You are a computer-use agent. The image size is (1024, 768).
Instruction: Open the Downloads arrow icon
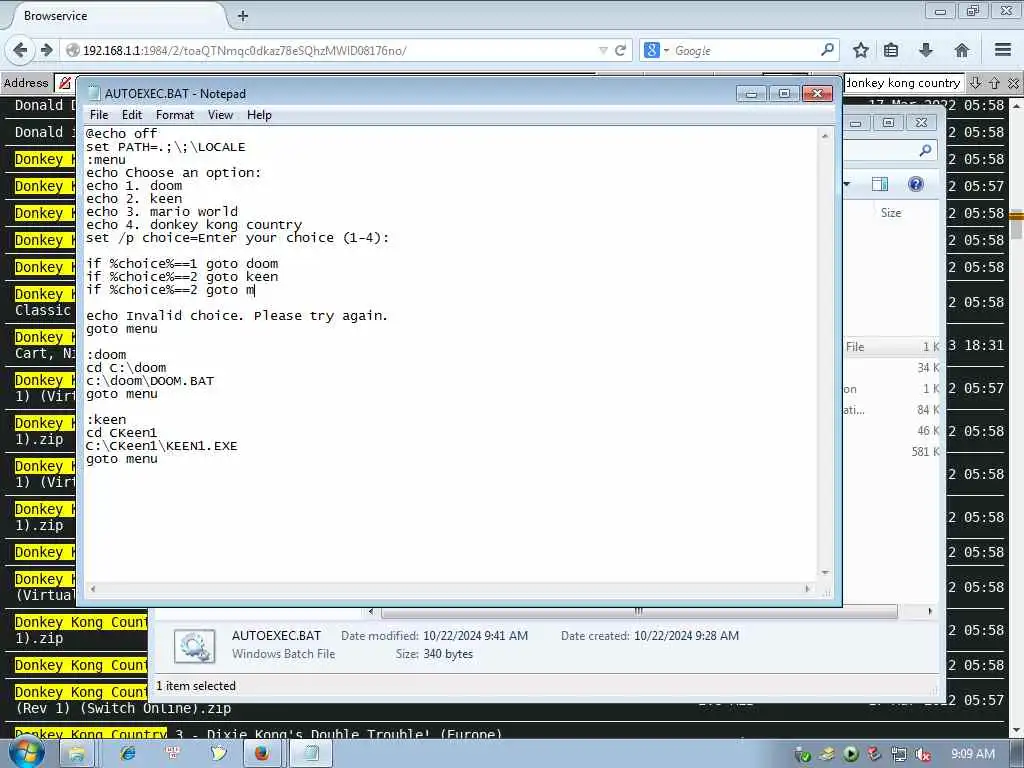tap(925, 50)
